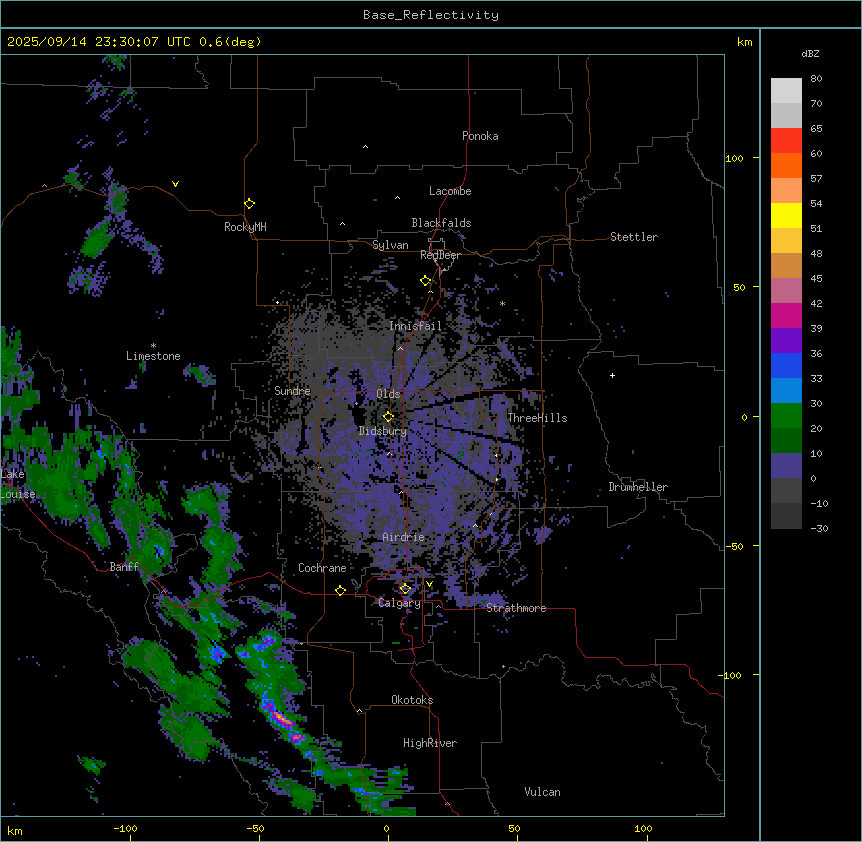The image size is (862, 842).
Task: Click the Olds city label
Action: tap(388, 394)
